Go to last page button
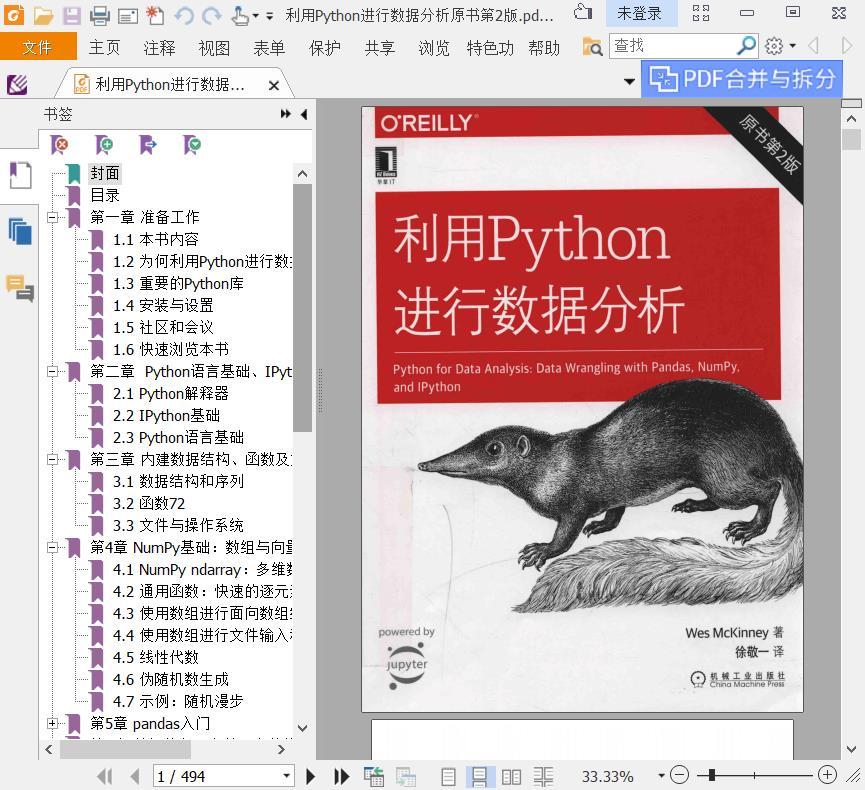Viewport: 865px width, 790px height. (341, 776)
